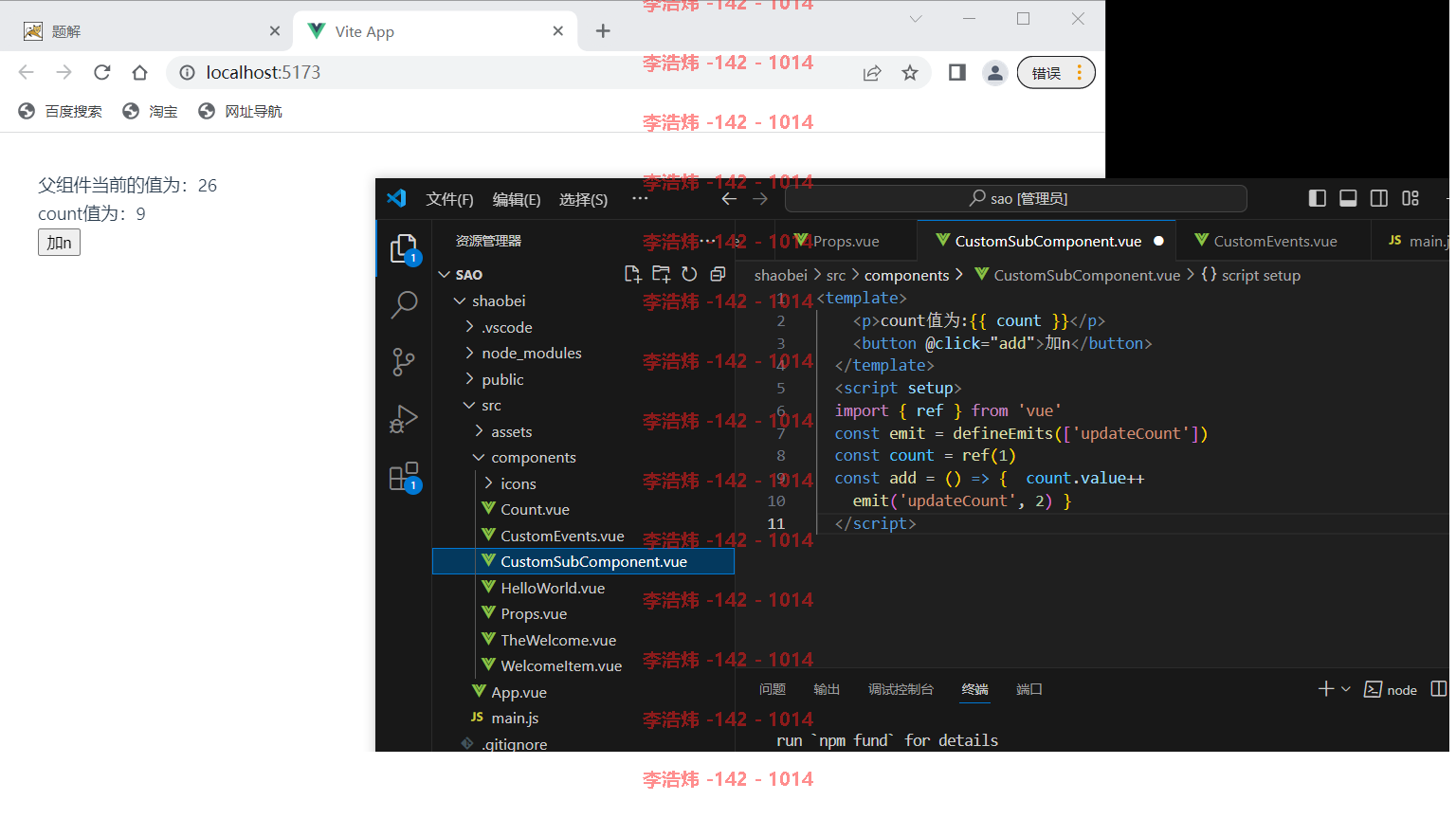Collapse all folders in explorer
1456x819 pixels.
point(718,274)
